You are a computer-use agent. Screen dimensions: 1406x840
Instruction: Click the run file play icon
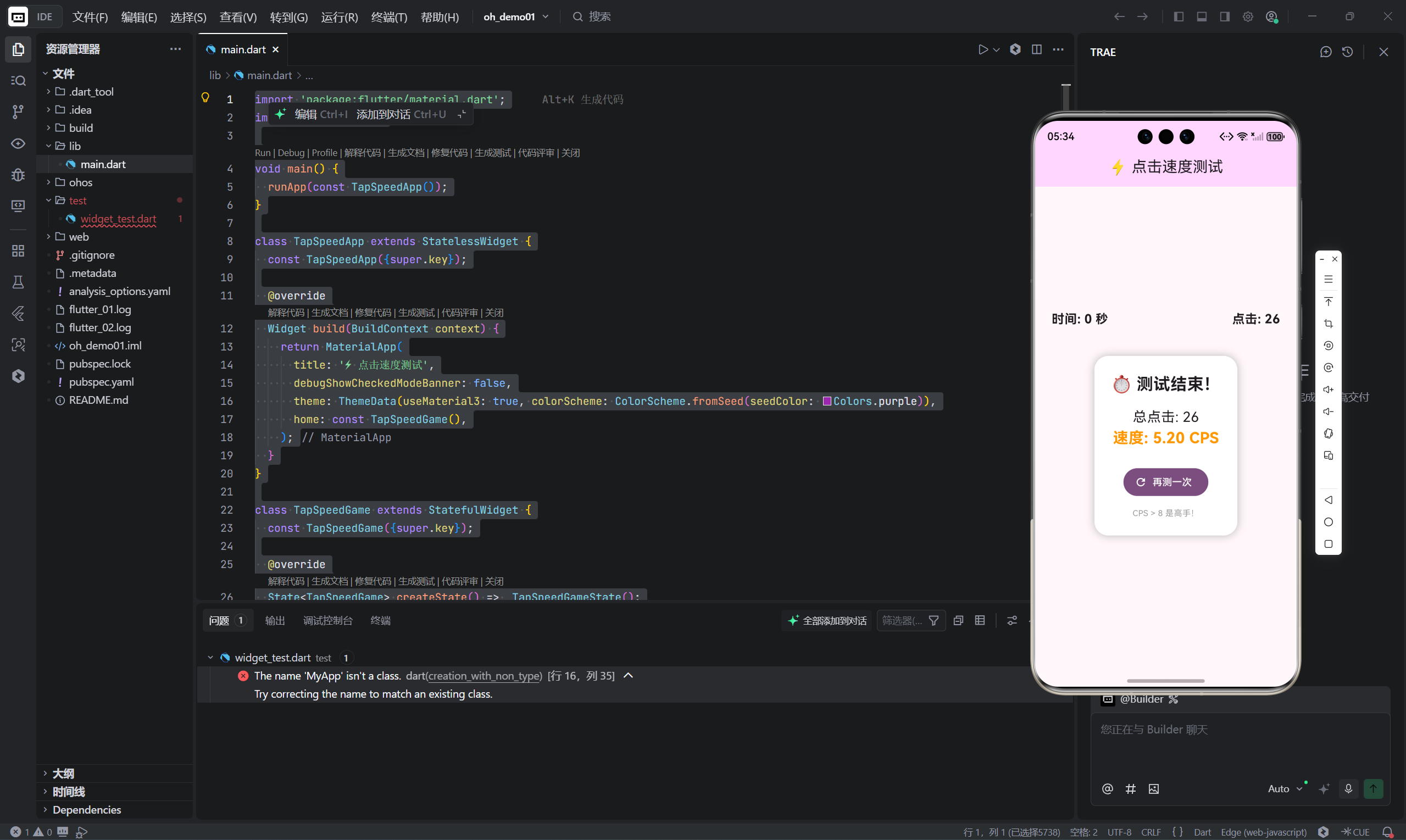[x=982, y=50]
